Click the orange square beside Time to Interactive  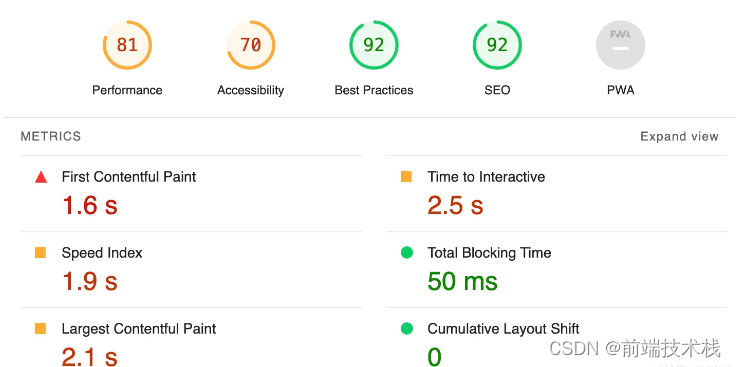(406, 176)
